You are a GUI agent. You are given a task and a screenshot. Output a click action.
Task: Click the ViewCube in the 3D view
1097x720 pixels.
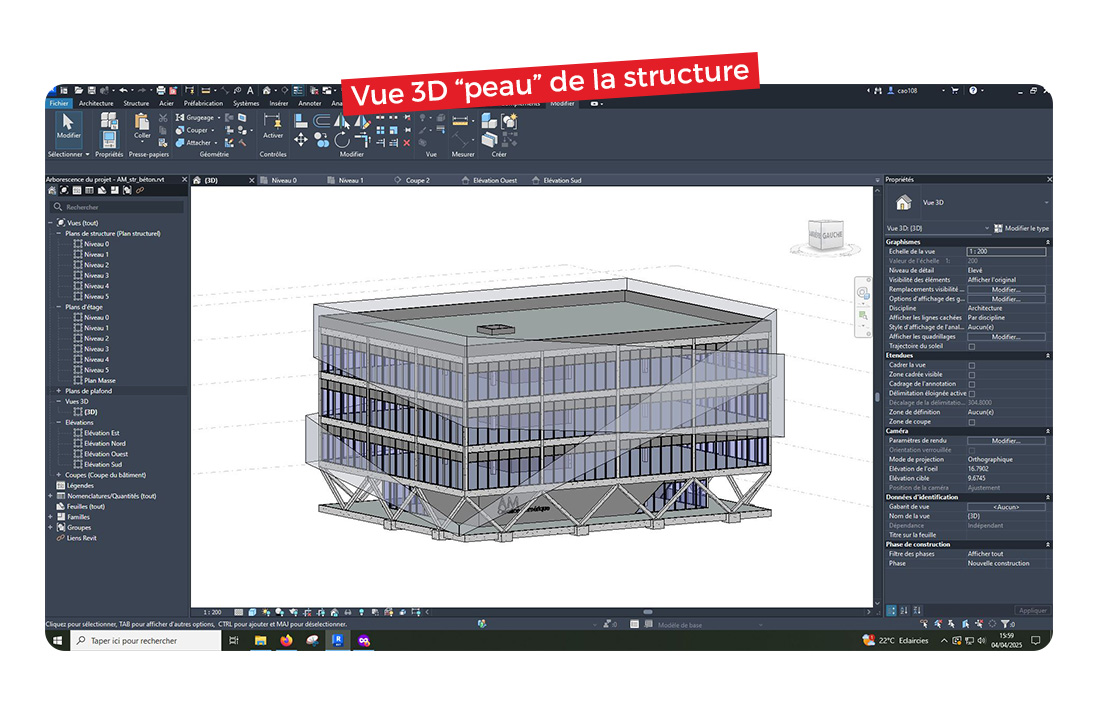point(826,236)
